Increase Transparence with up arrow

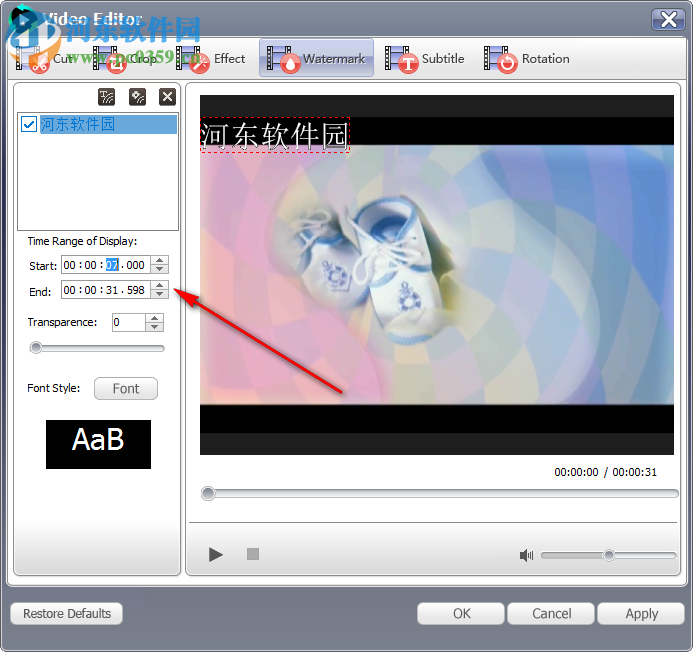(x=155, y=318)
